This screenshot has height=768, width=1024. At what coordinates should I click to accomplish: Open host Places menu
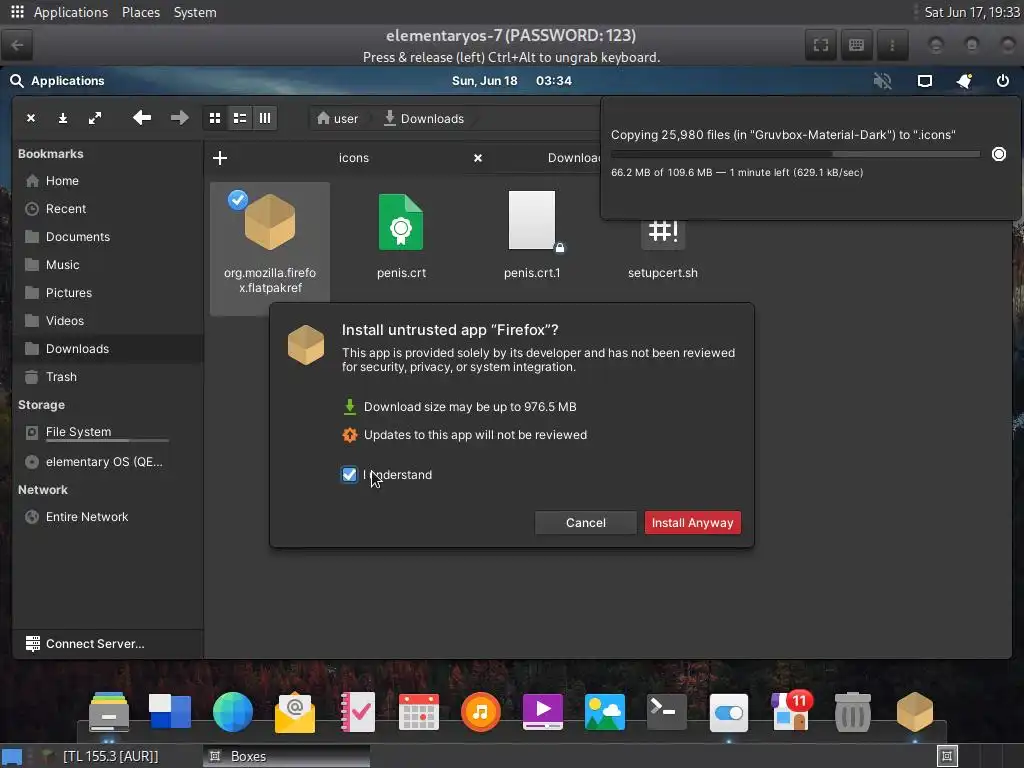(x=140, y=12)
